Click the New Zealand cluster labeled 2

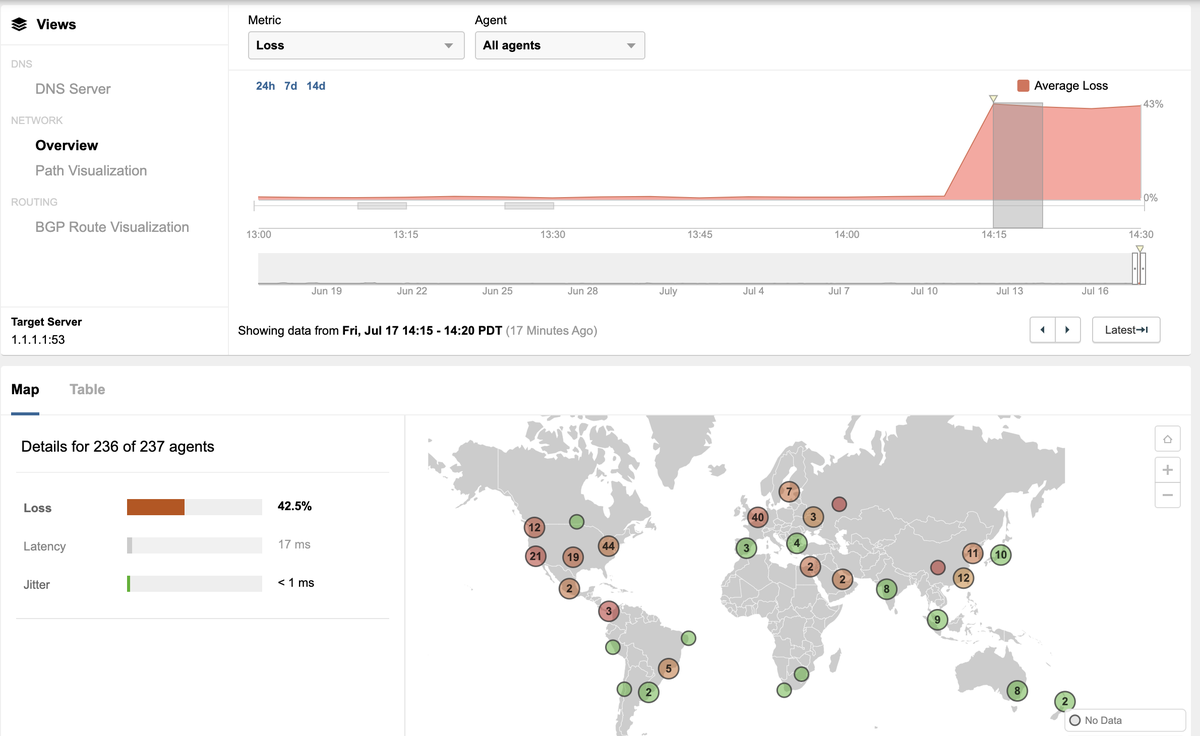click(x=1065, y=702)
